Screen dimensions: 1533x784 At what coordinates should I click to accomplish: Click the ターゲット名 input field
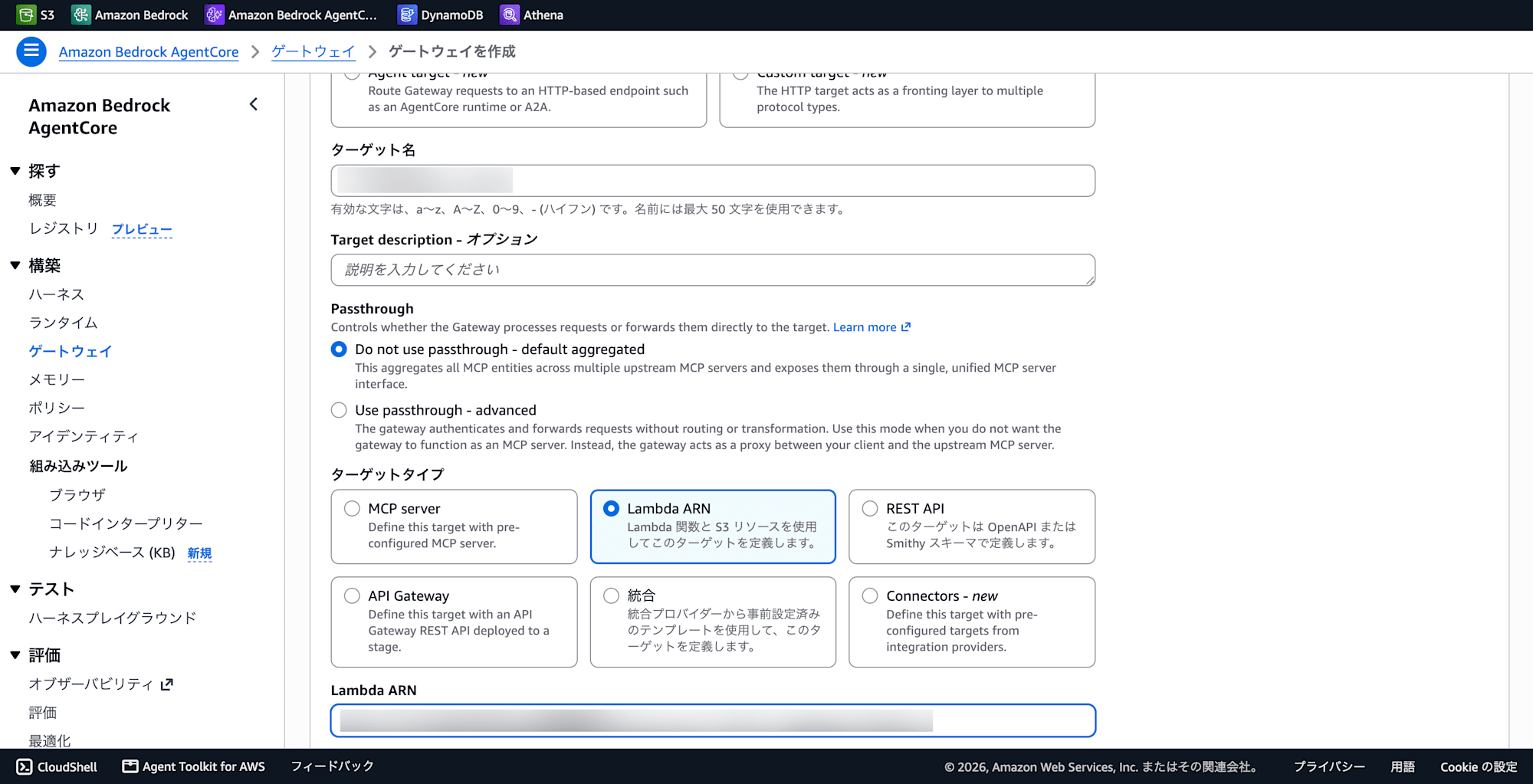713,181
